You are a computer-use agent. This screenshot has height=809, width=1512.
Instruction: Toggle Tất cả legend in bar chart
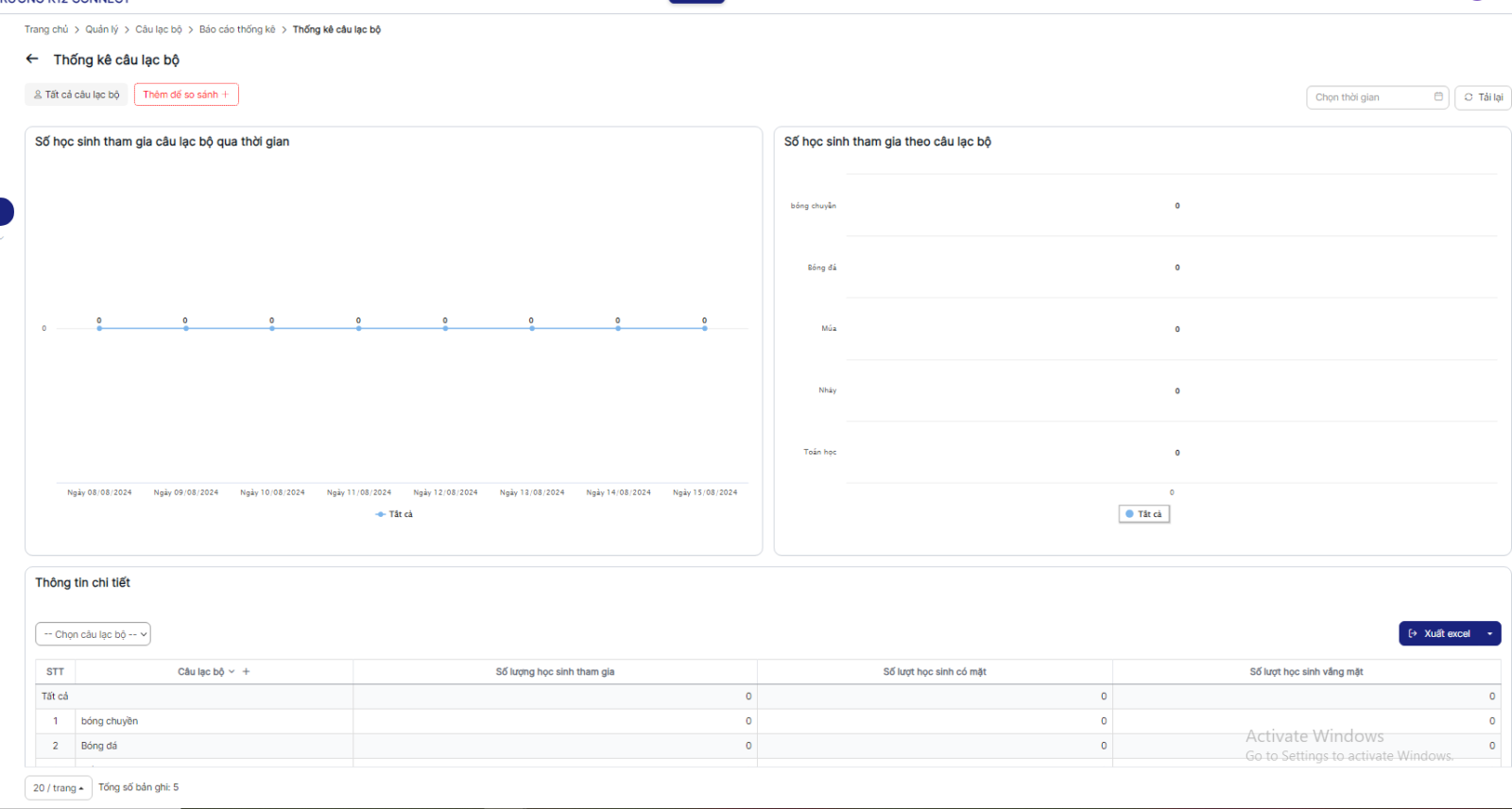coord(1144,514)
